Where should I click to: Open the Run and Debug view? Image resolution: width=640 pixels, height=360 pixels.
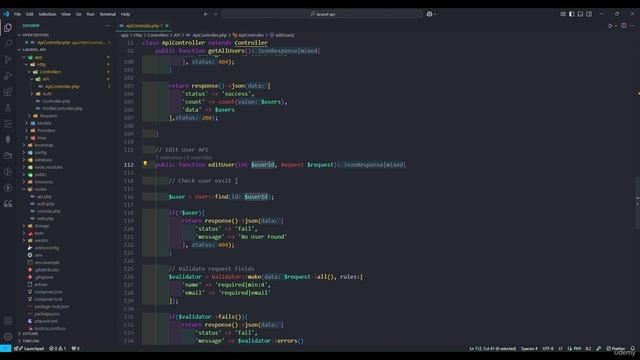(8, 76)
